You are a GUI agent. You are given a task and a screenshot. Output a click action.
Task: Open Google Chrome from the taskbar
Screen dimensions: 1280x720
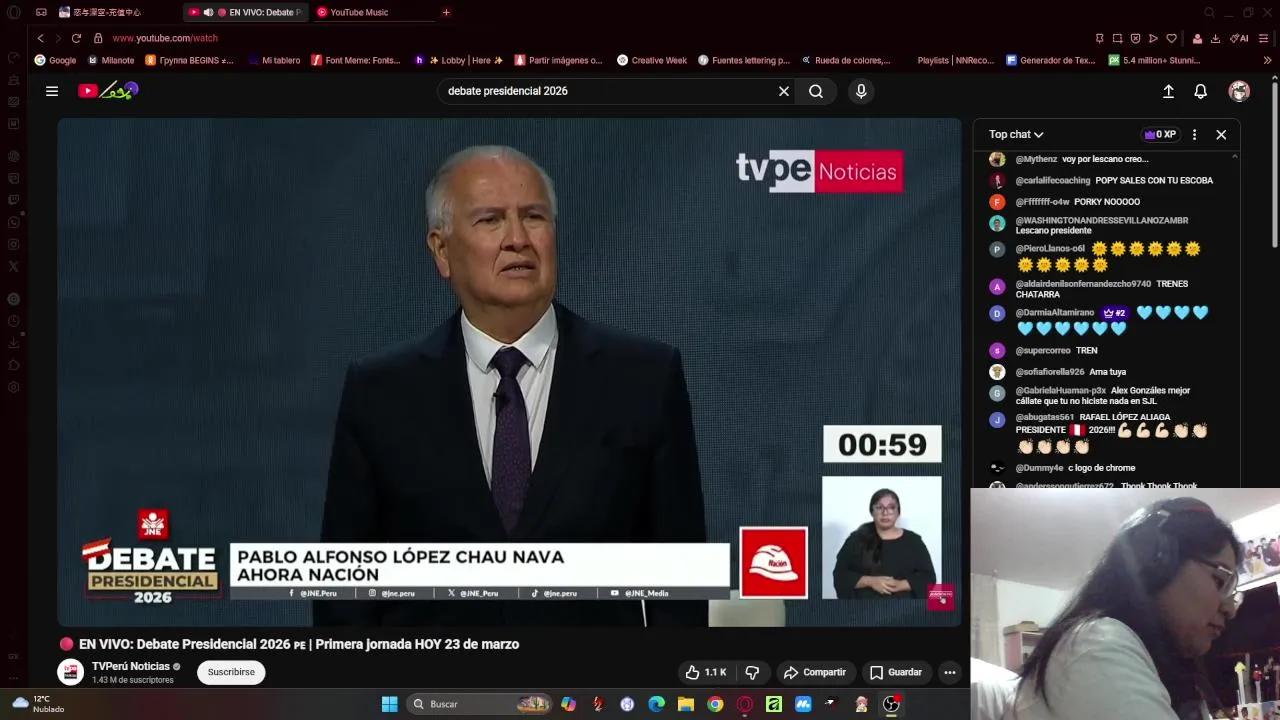tap(715, 704)
